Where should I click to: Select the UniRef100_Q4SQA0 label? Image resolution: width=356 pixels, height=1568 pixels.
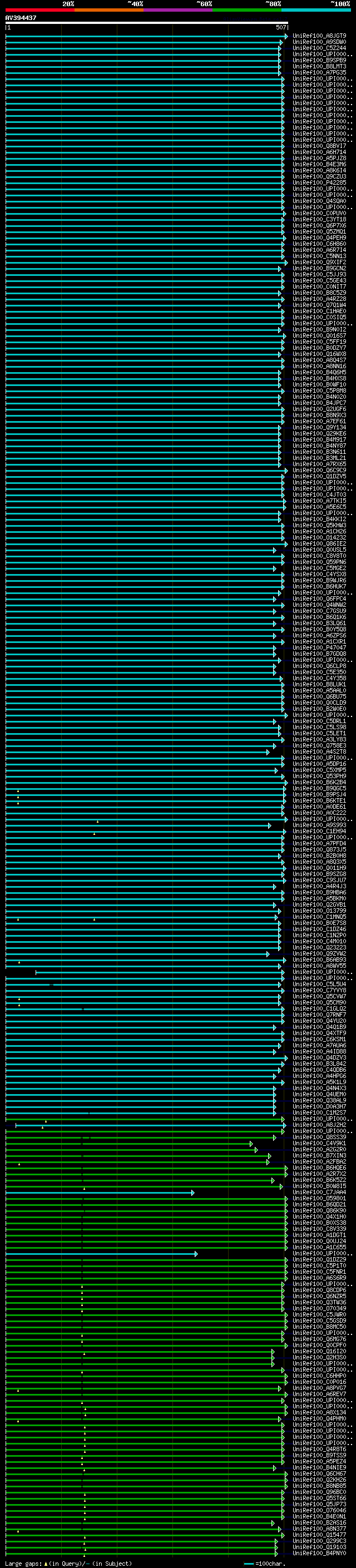tap(319, 201)
